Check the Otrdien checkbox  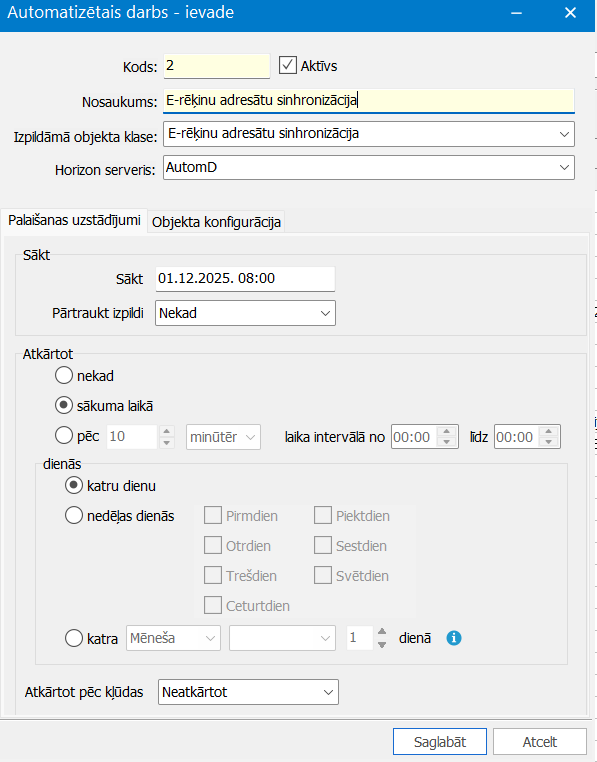pyautogui.click(x=213, y=545)
